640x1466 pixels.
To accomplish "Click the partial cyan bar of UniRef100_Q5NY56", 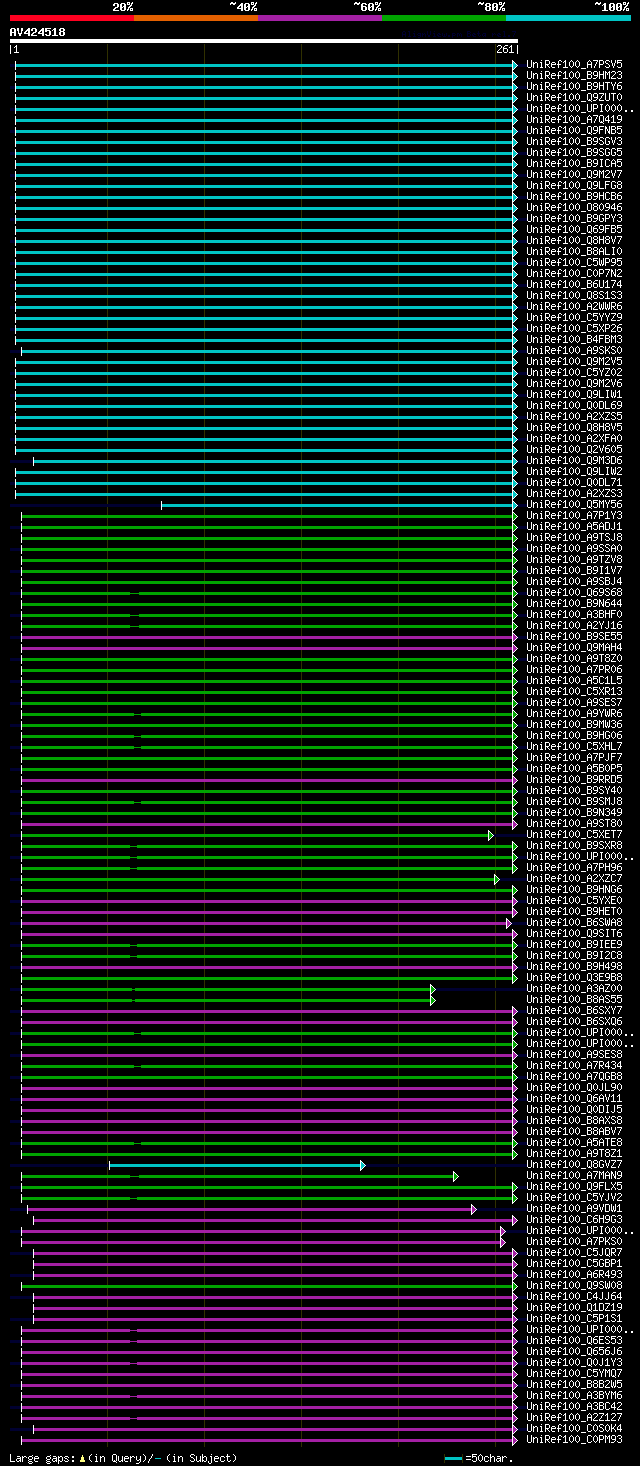I will tap(339, 504).
